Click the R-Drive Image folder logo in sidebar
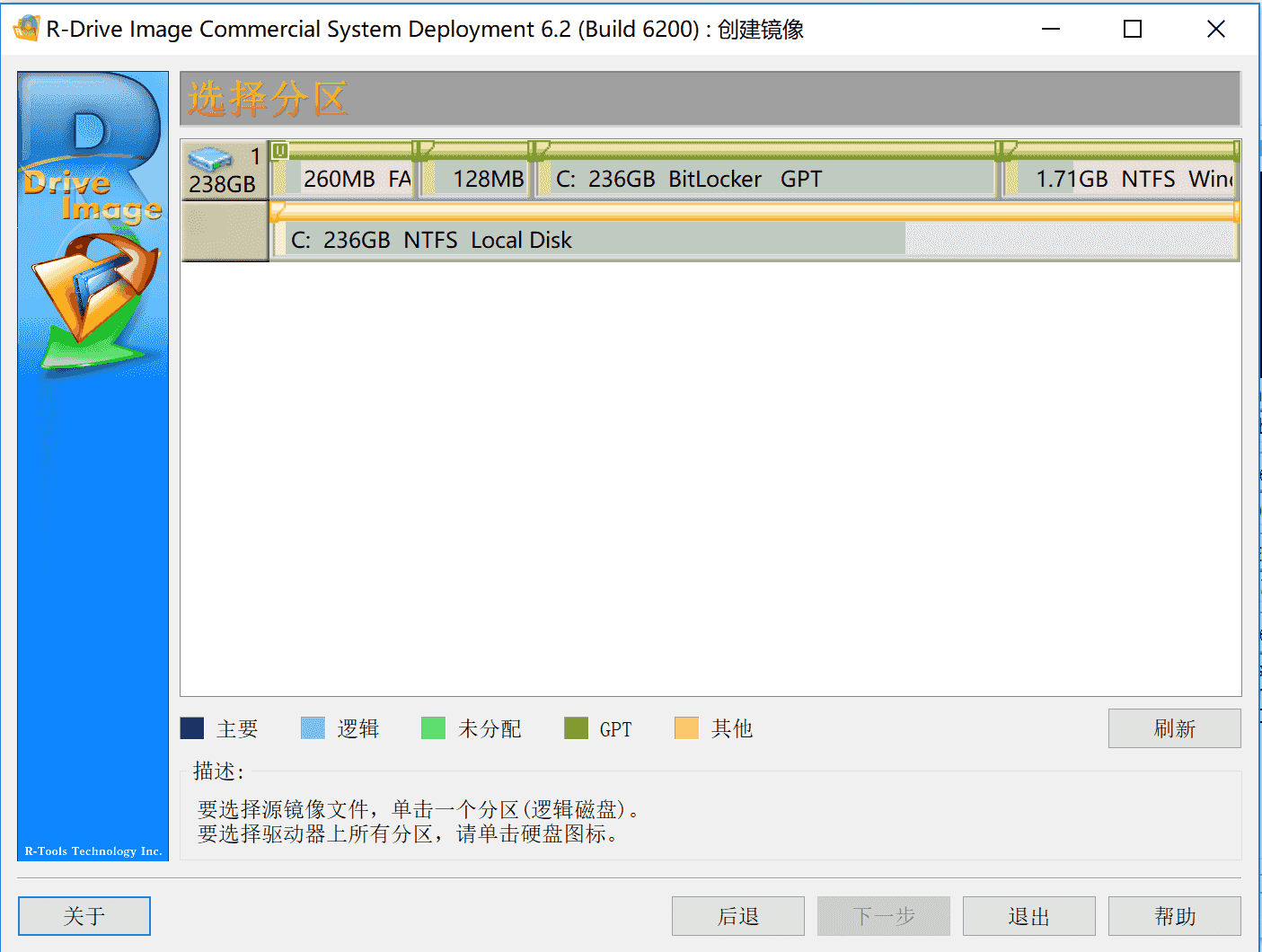Viewport: 1262px width, 952px height. [x=94, y=301]
